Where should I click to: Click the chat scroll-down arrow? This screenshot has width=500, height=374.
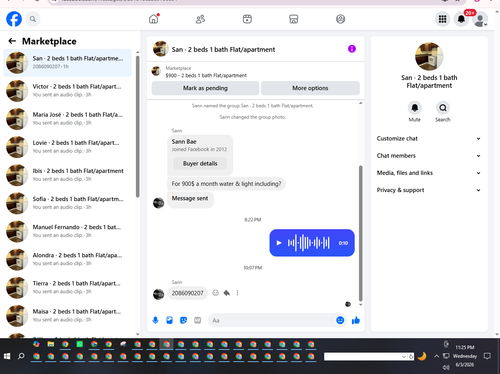[x=360, y=304]
